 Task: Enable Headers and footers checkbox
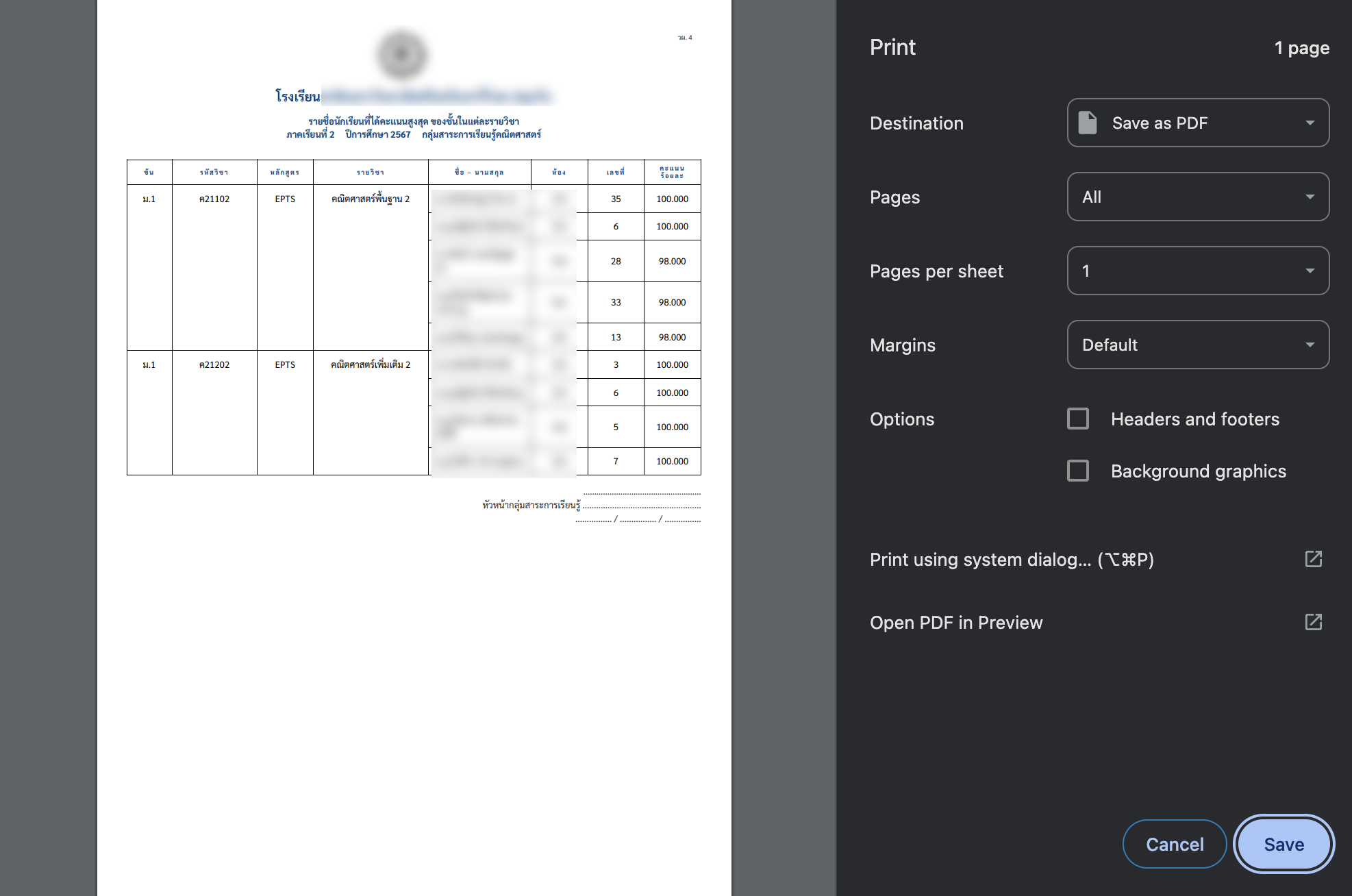point(1078,419)
